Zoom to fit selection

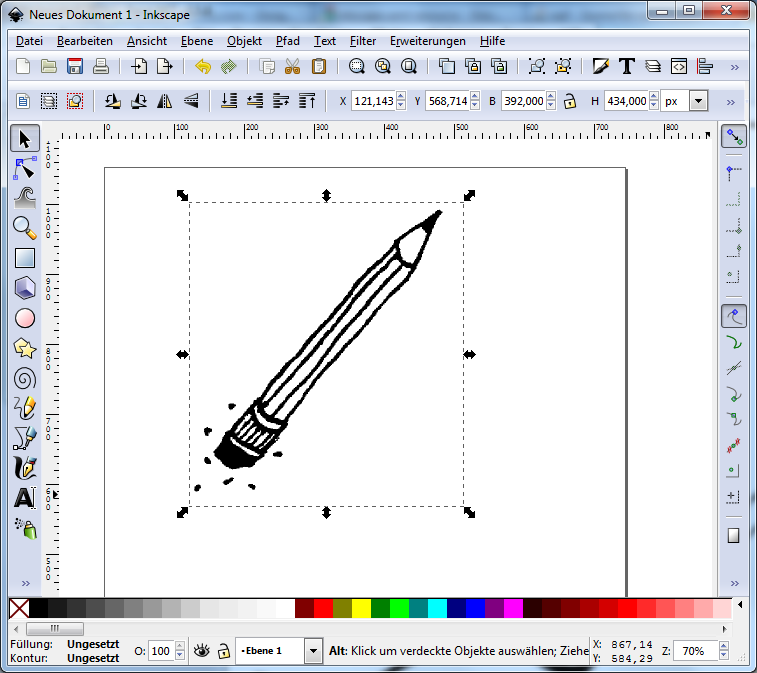tap(357, 66)
